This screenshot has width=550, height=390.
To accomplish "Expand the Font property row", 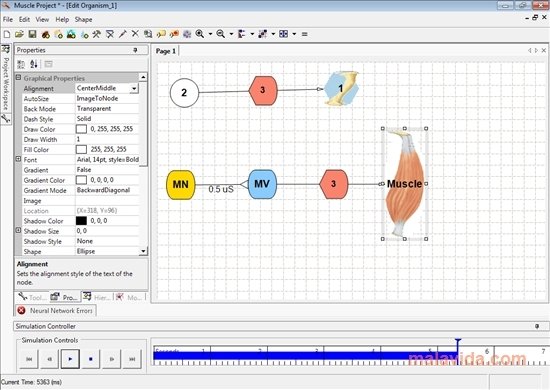I will (x=18, y=159).
